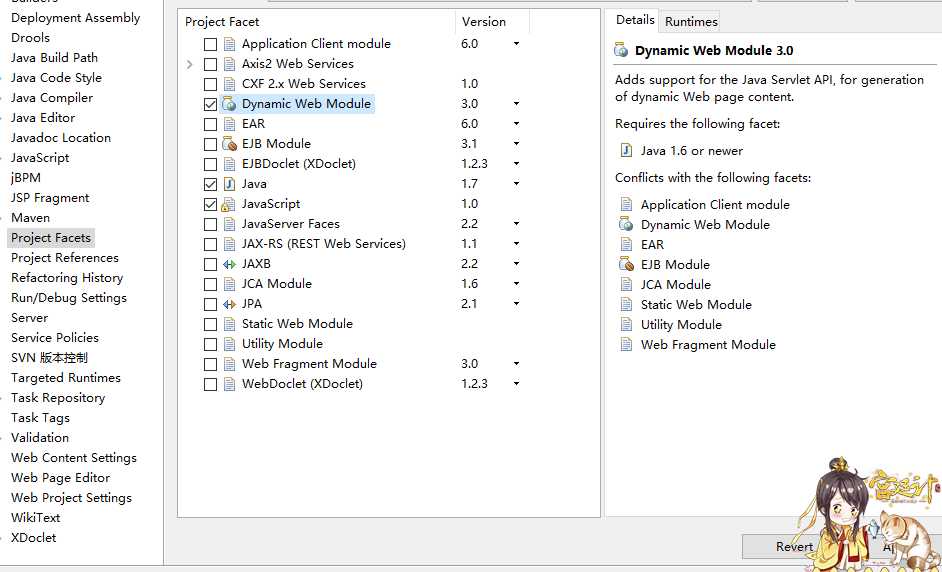Screen dimensions: 942x572
Task: Open the Java version dropdown
Action: 516,184
